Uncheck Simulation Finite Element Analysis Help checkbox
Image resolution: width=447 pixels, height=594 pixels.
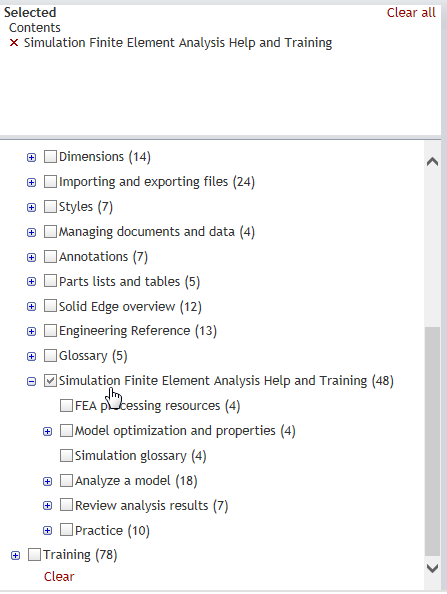coord(50,380)
